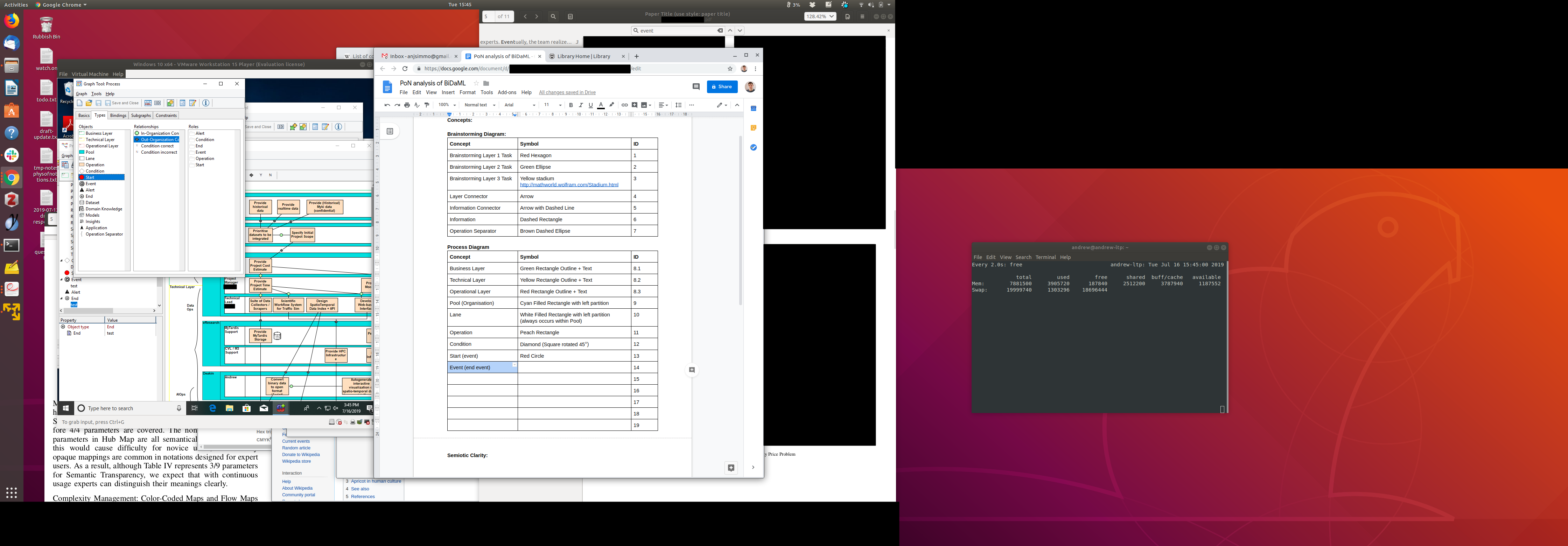This screenshot has width=1568, height=546.
Task: Open Microsoft Edge from Windows taskbar
Action: pyautogui.click(x=212, y=408)
